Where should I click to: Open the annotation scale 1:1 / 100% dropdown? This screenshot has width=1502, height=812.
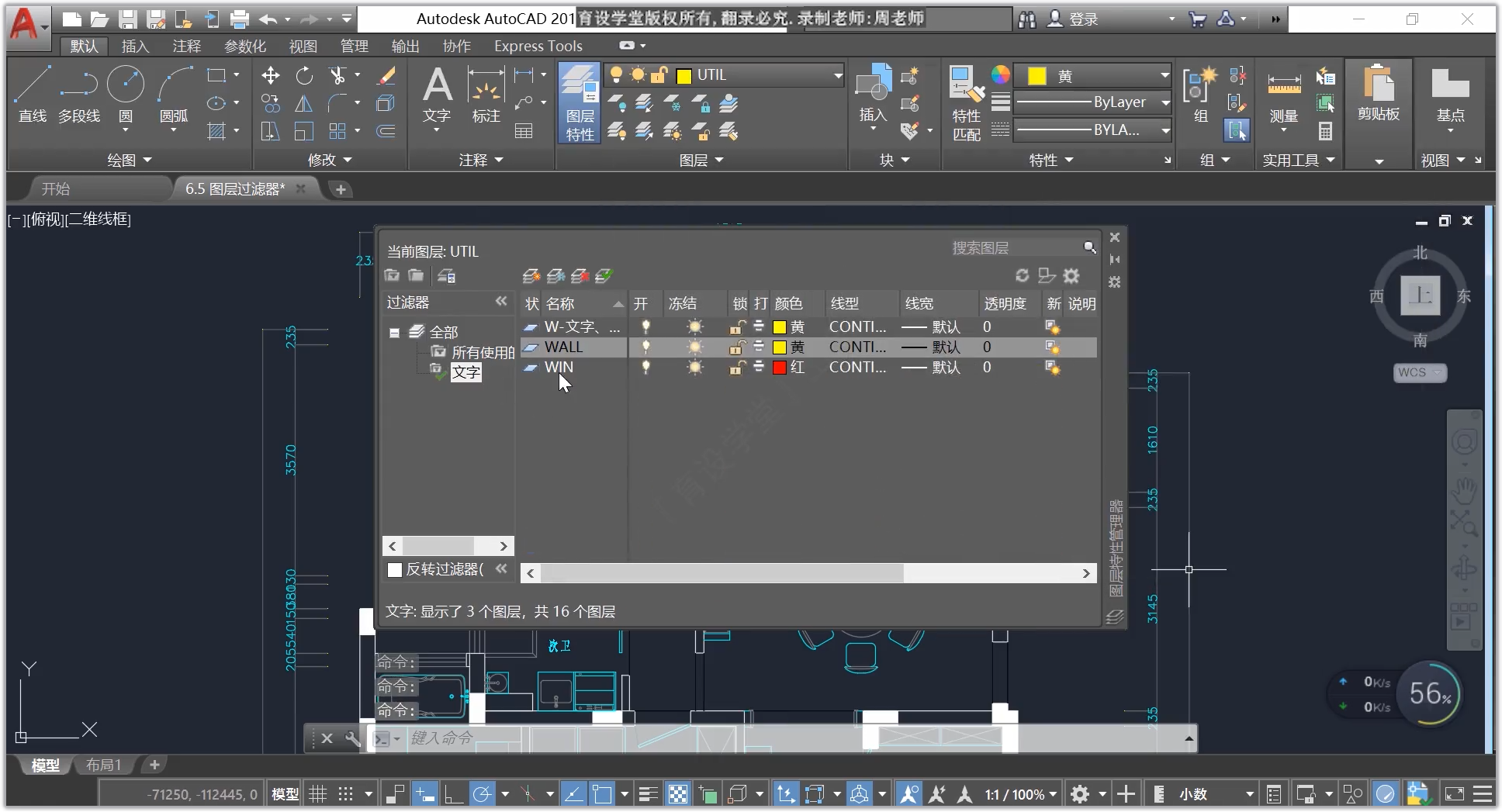[1021, 794]
